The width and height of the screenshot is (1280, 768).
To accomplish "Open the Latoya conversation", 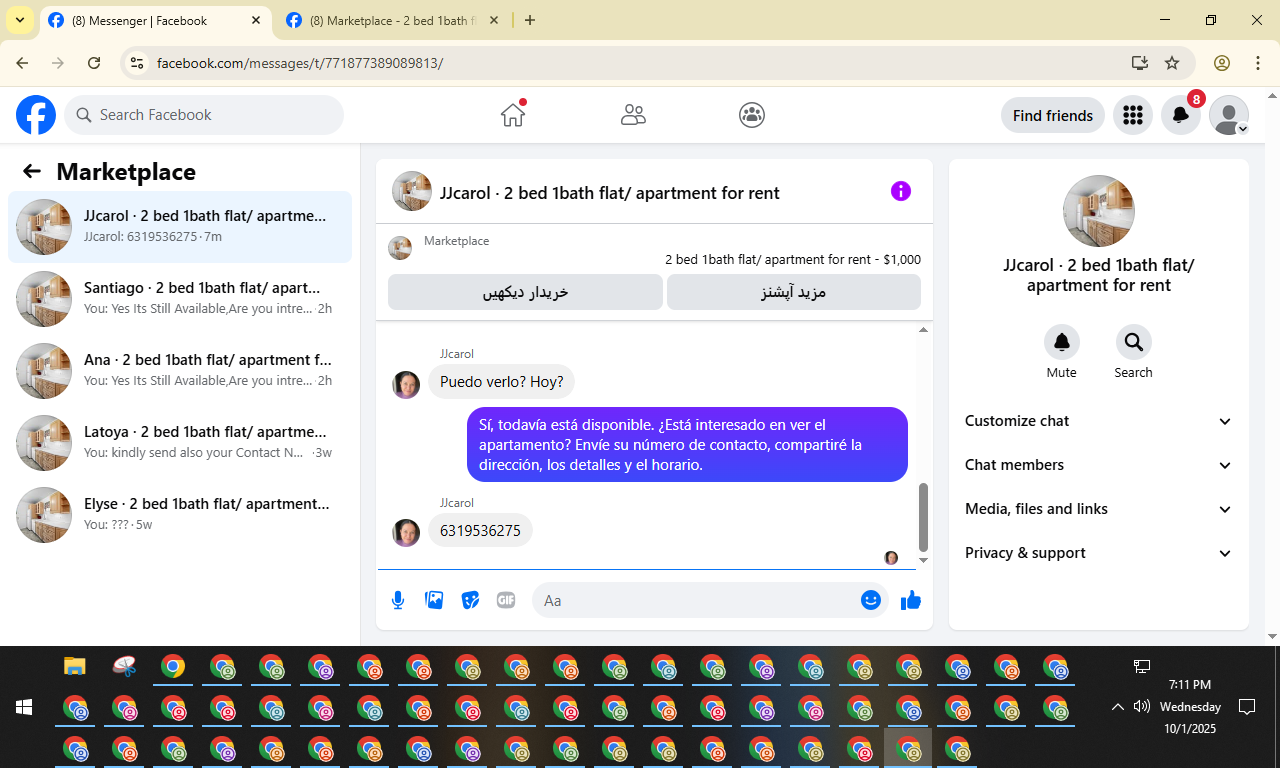I will click(180, 443).
